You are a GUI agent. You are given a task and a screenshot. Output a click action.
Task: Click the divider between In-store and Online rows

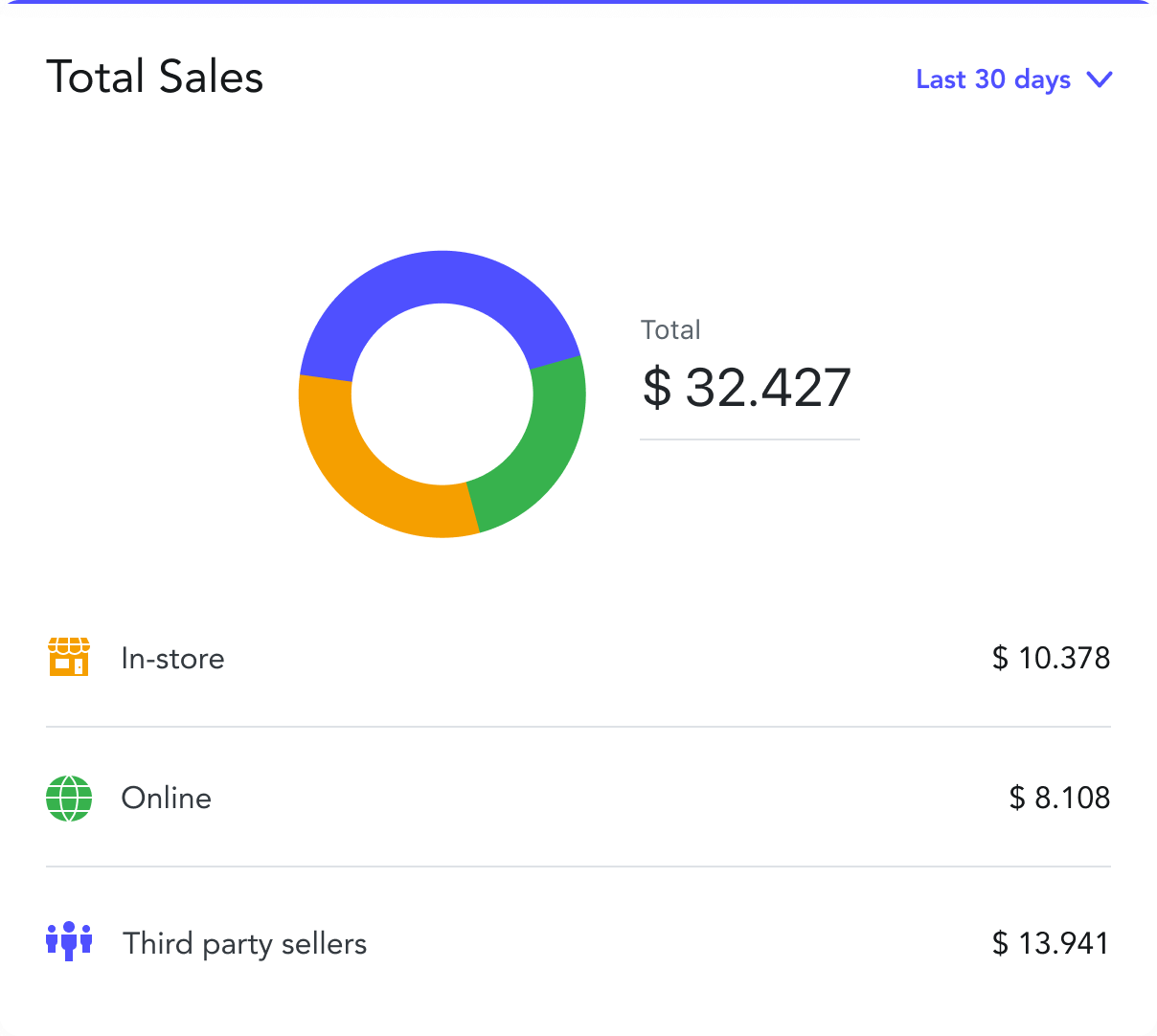578,727
